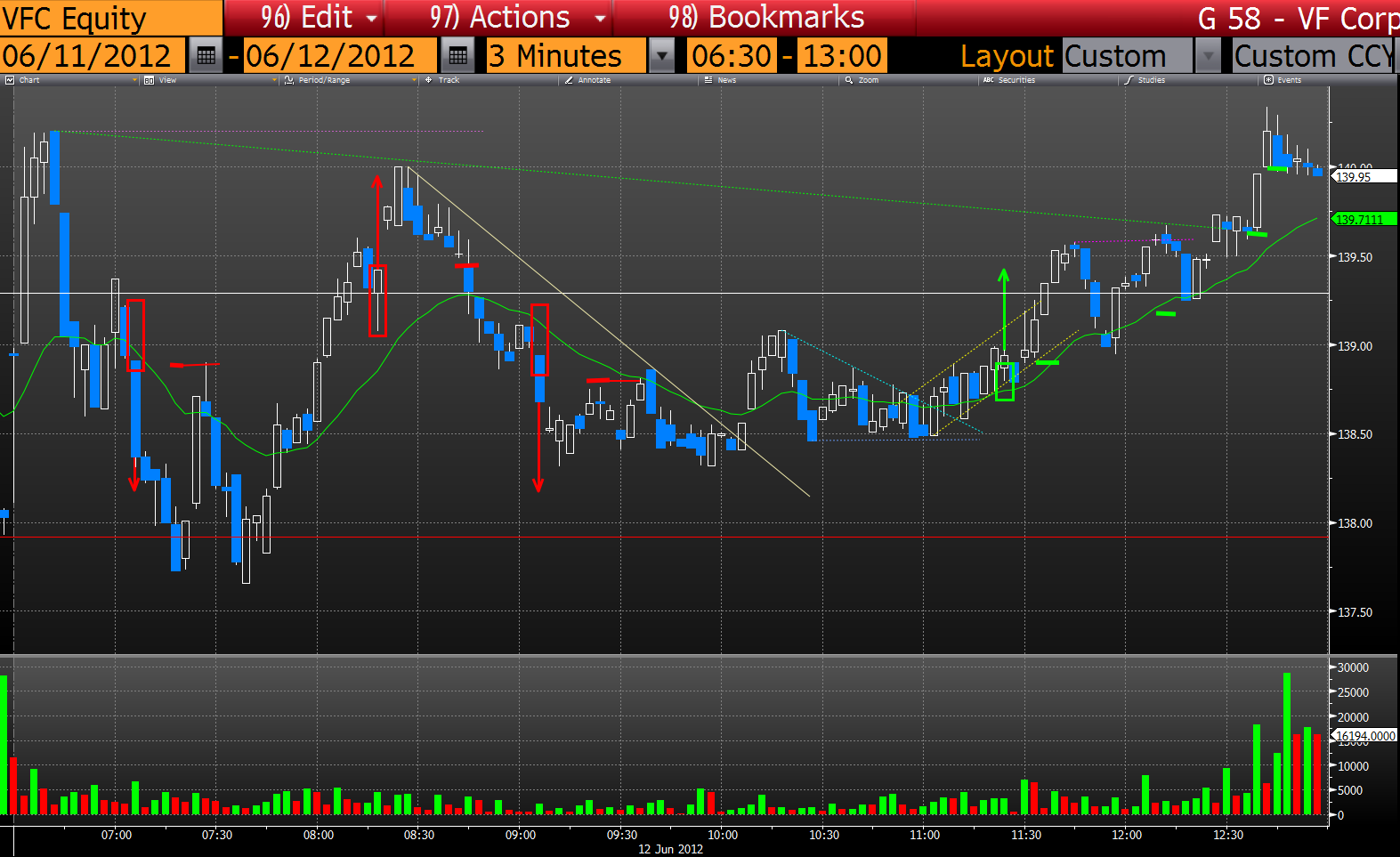This screenshot has height=857, width=1400.
Task: Click the 08:30 time axis label
Action: pos(419,835)
